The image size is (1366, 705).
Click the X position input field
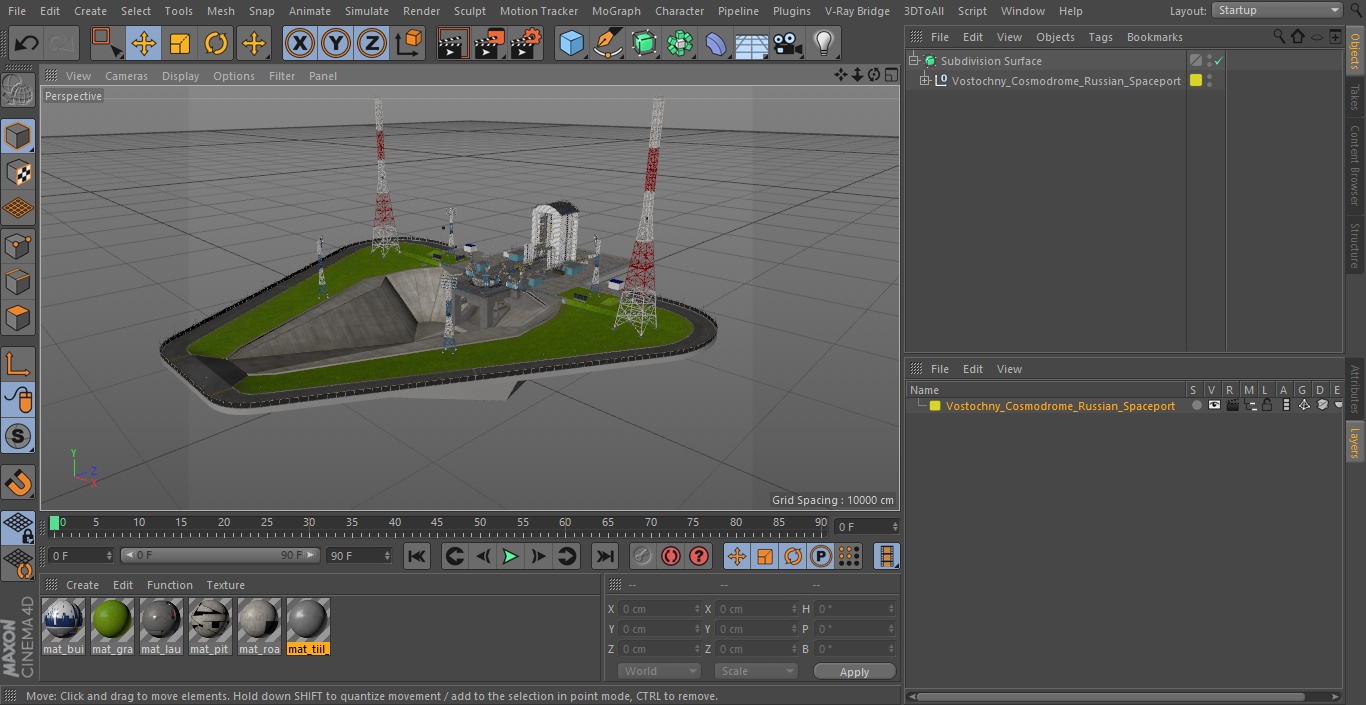click(661, 609)
